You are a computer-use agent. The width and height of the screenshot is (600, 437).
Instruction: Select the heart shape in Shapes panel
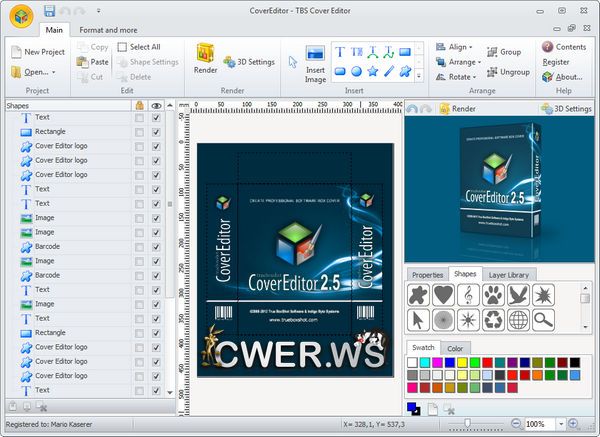point(443,295)
